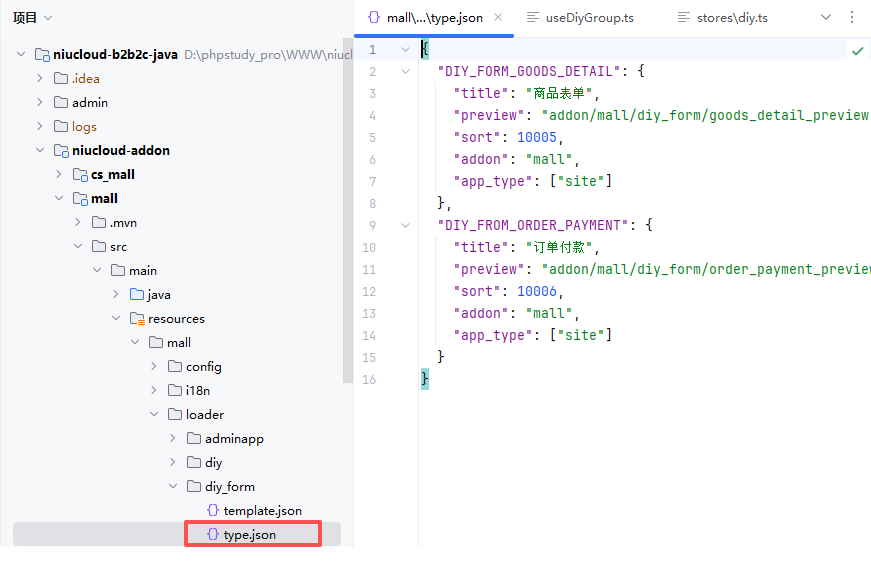Fold the DIY_FORM_GOODS_DETAIL block on line 2

pyautogui.click(x=405, y=72)
